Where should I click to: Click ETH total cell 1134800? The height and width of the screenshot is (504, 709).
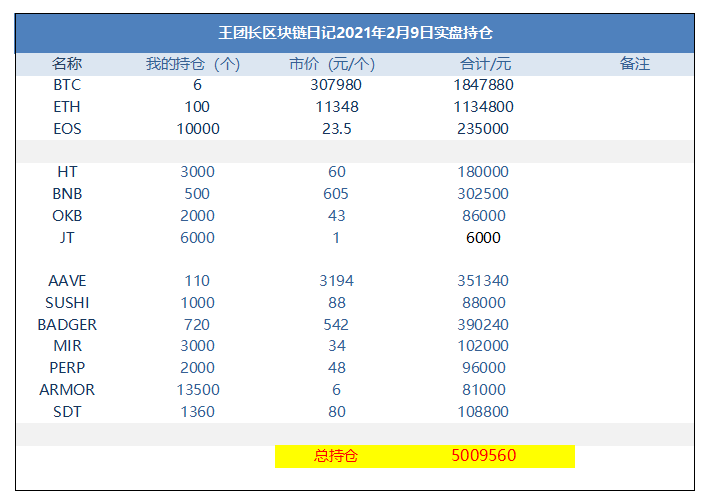pyautogui.click(x=483, y=107)
